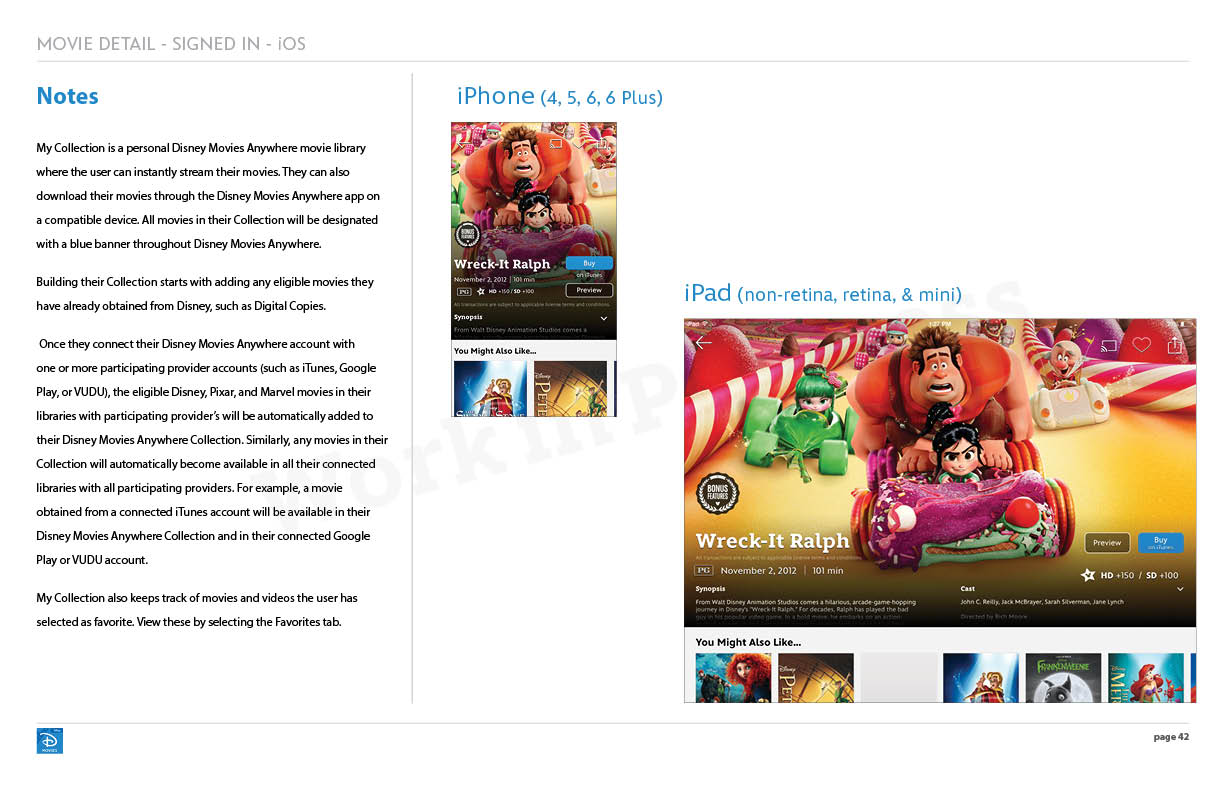Screen dimensions: 1224x792
Task: Open the Frankenweenie thumbnail on the iPad
Action: (x=1063, y=678)
